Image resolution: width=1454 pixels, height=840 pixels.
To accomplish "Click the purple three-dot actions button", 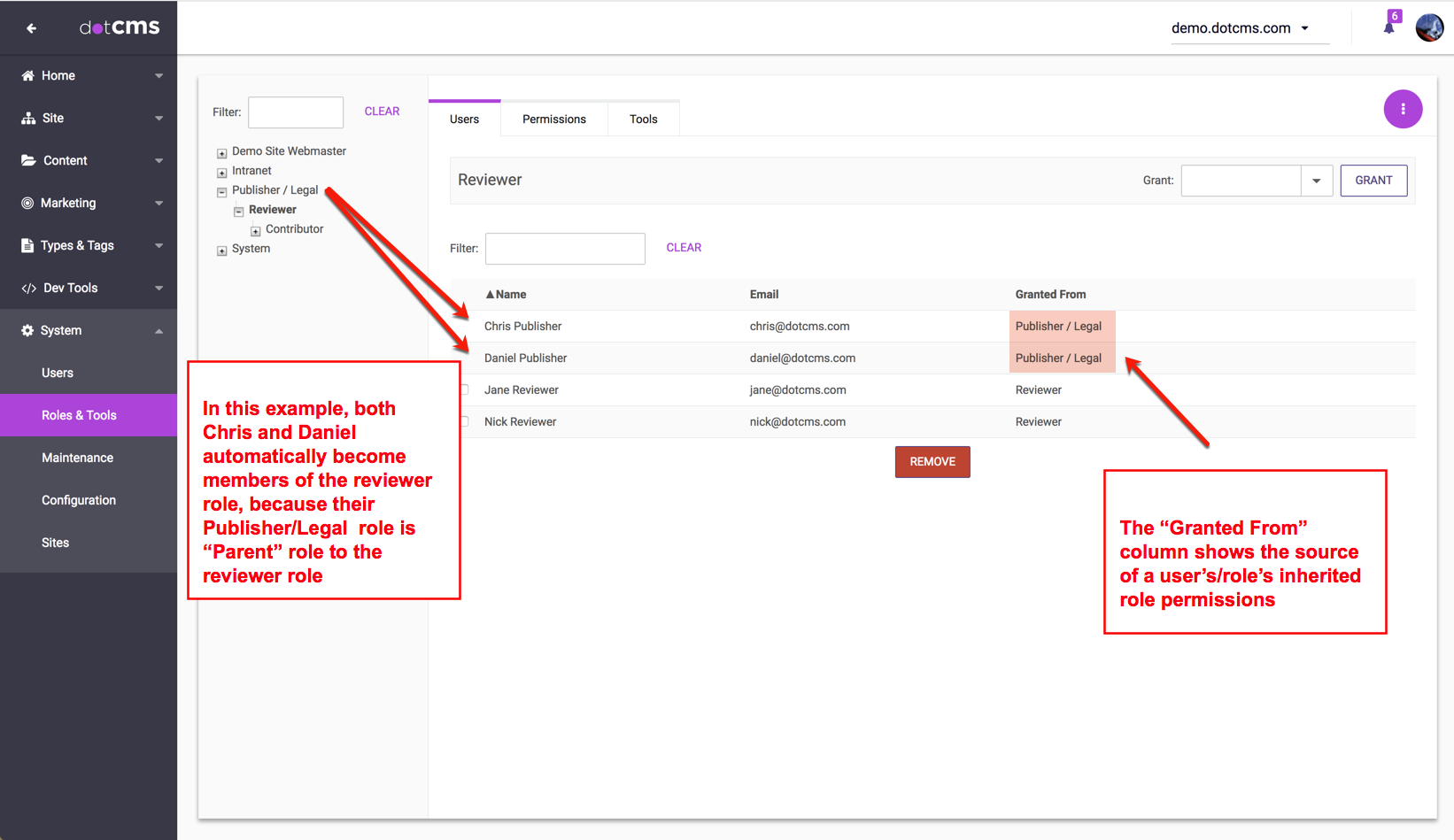I will click(1403, 109).
